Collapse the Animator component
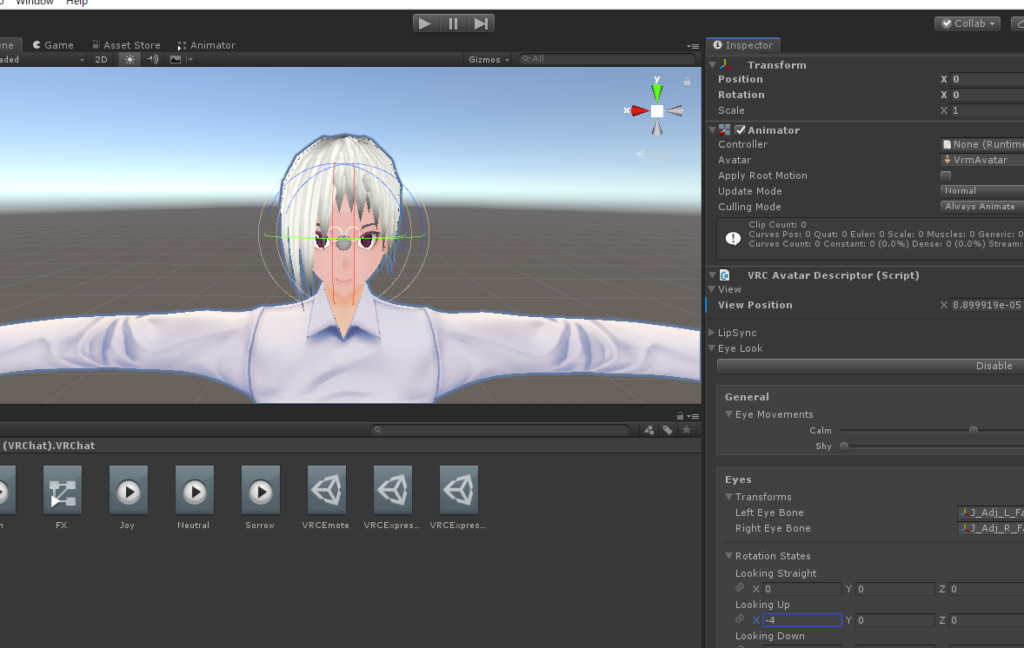1024x648 pixels. click(712, 130)
